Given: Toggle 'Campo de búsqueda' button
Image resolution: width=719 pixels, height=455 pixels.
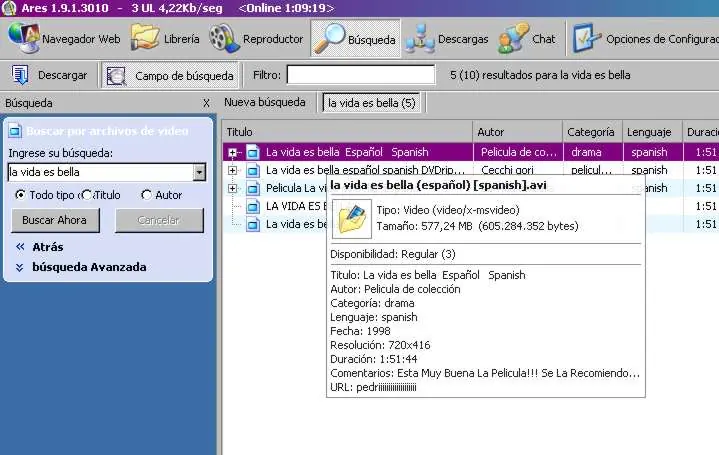Looking at the screenshot, I should [x=170, y=76].
